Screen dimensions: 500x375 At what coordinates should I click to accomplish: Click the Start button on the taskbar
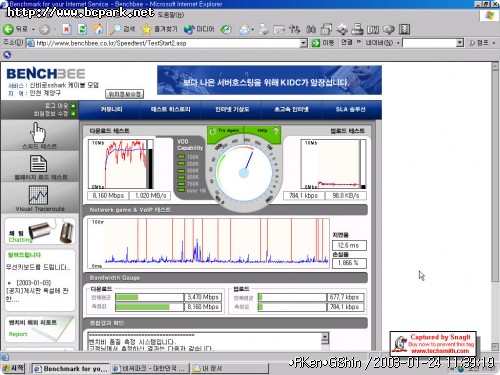[13, 368]
